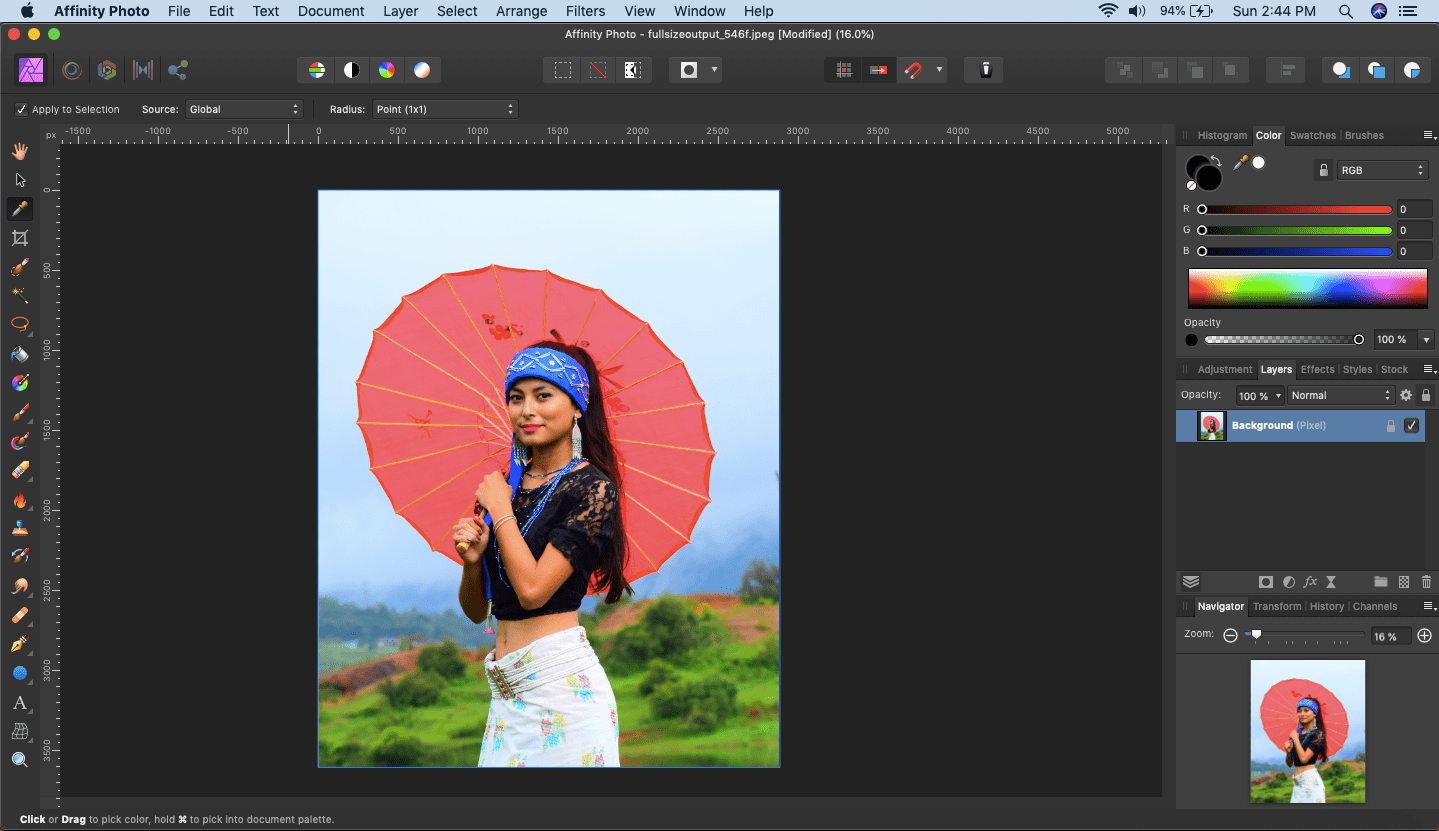Screen dimensions: 1439x831
Task: Select the Text tool
Action: click(20, 703)
